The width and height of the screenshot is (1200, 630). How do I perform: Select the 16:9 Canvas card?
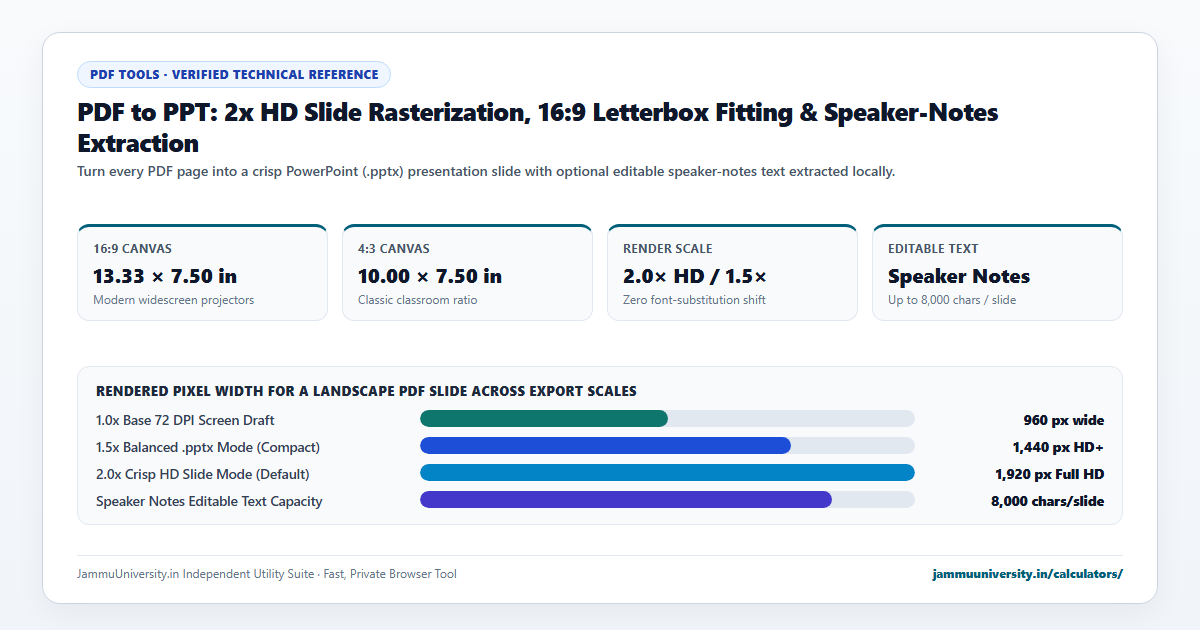click(202, 272)
